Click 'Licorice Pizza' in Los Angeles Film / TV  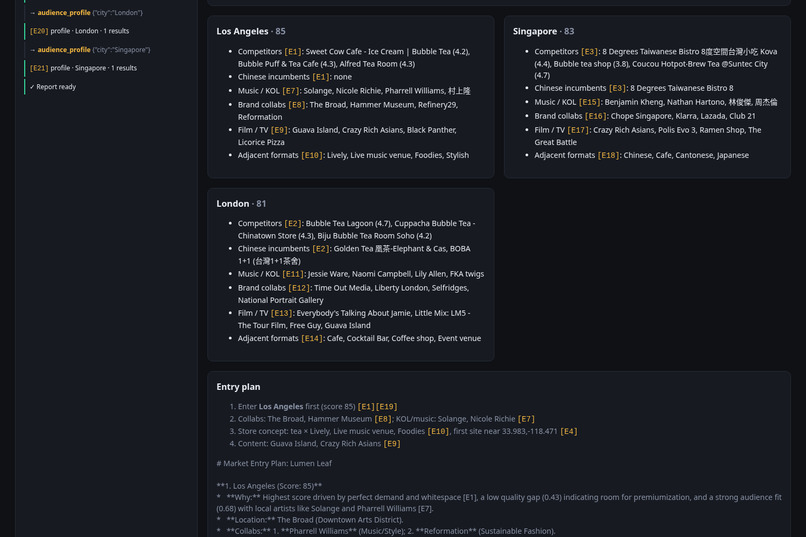coord(261,142)
